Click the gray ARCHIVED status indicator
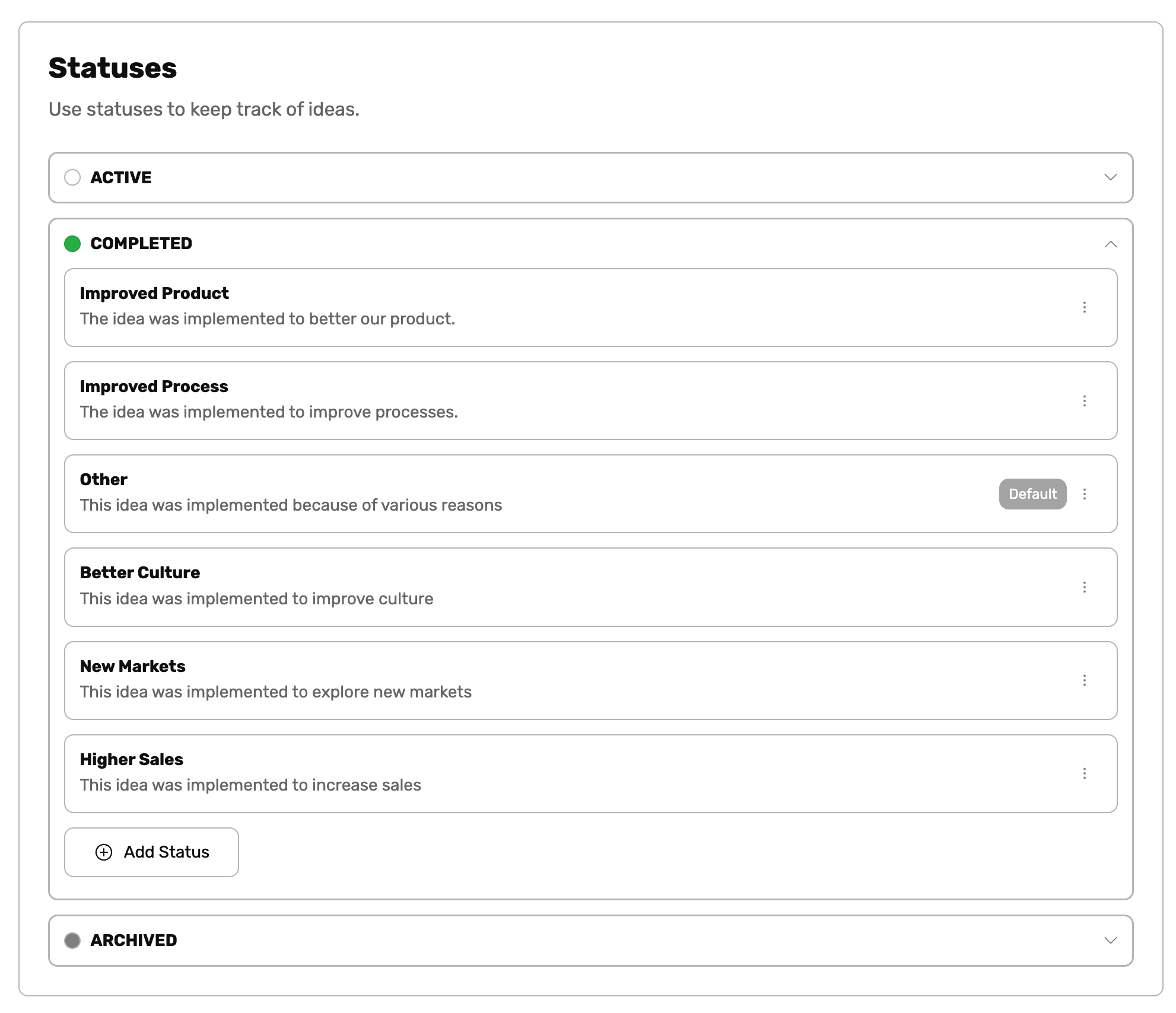The image size is (1176, 1013). pos(72,941)
